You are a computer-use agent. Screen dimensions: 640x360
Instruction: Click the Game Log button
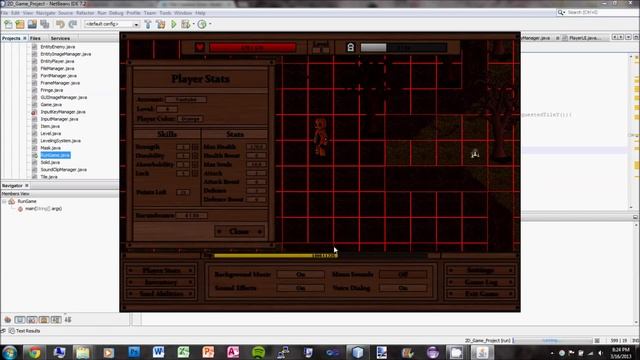point(481,282)
